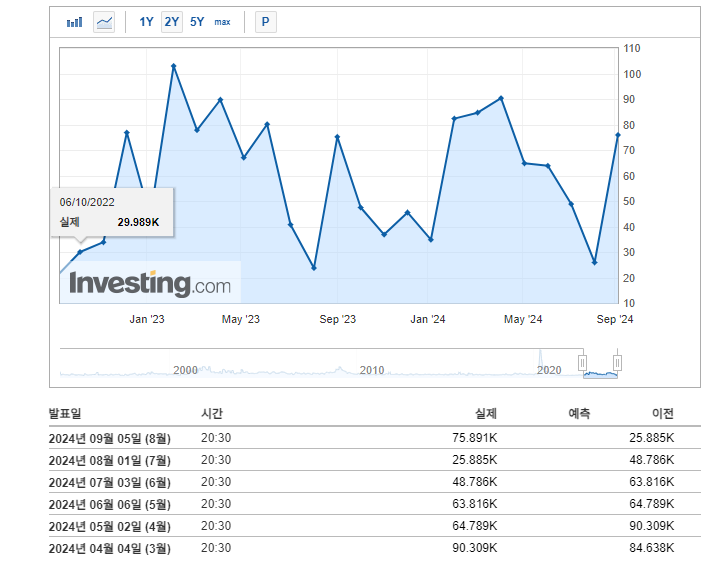
Task: Toggle the 2Y time range
Action: point(172,22)
